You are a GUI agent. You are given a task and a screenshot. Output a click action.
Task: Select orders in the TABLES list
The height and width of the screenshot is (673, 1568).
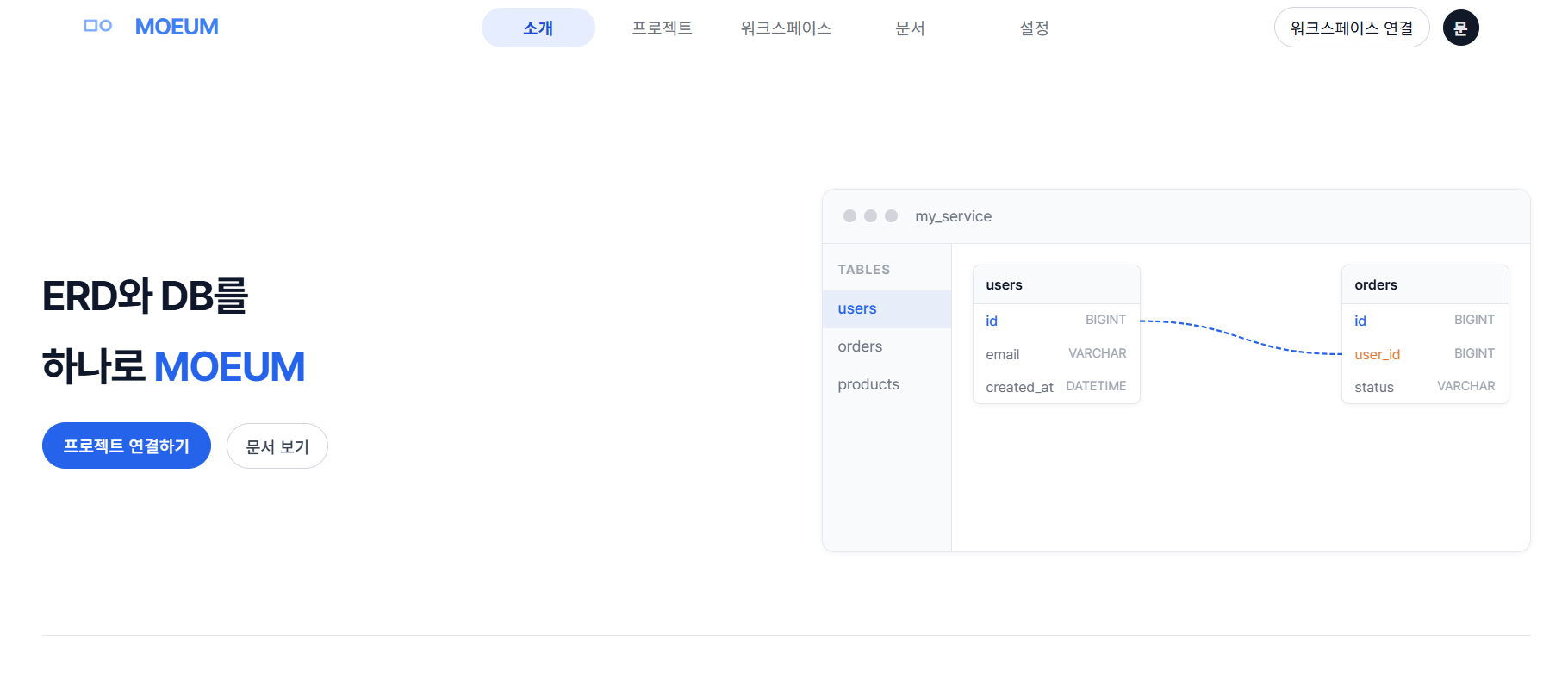pyautogui.click(x=887, y=346)
